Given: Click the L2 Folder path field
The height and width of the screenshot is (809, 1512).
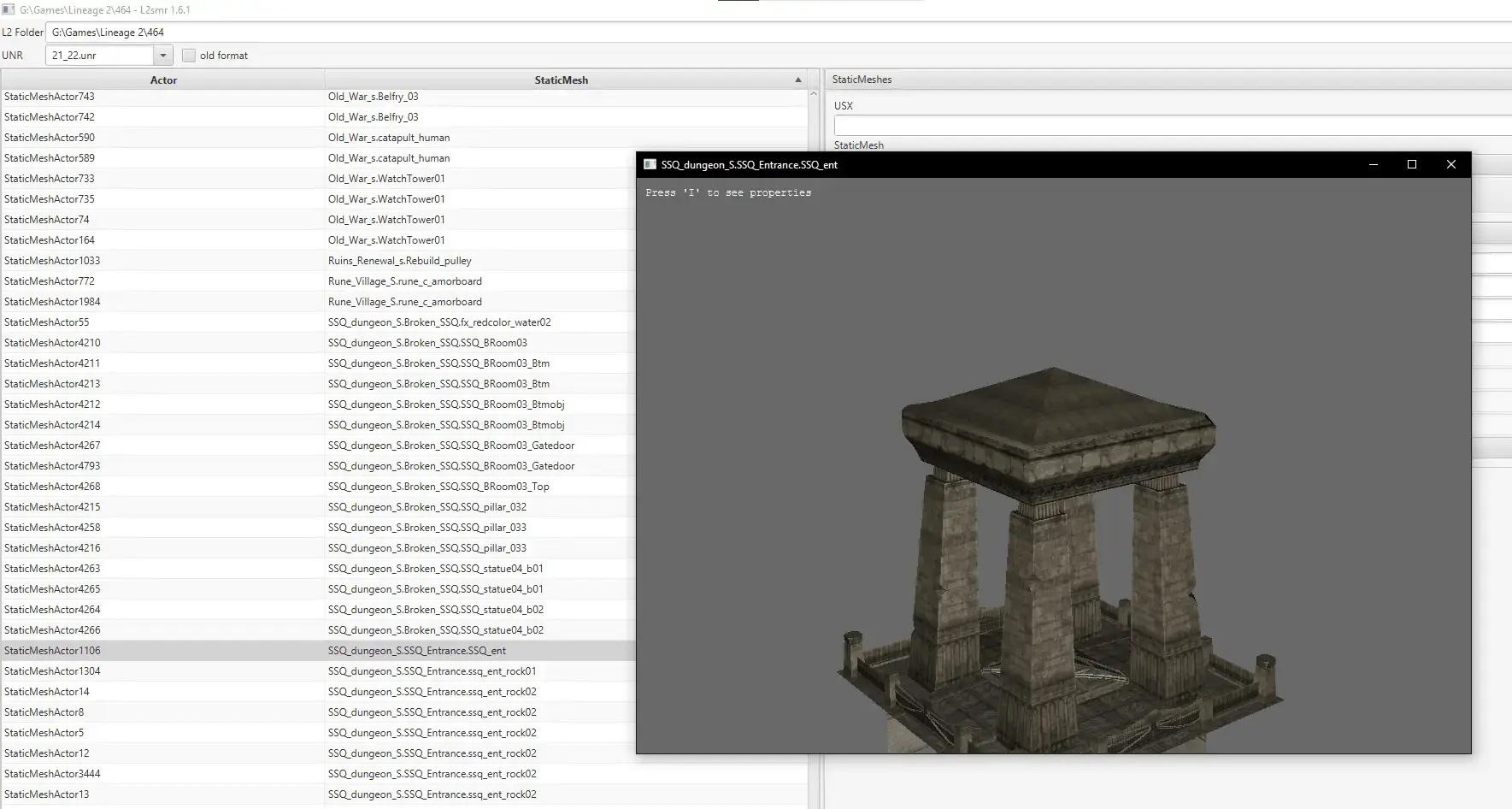Looking at the screenshot, I should tap(778, 32).
